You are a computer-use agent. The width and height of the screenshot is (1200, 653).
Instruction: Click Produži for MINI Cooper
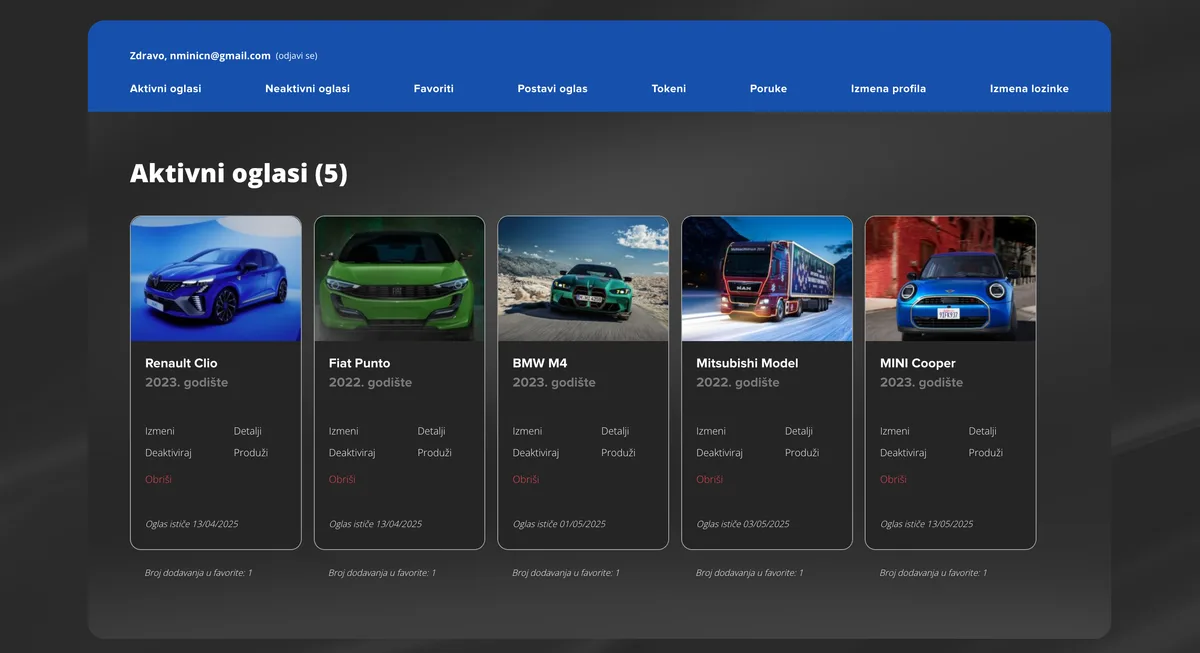986,453
